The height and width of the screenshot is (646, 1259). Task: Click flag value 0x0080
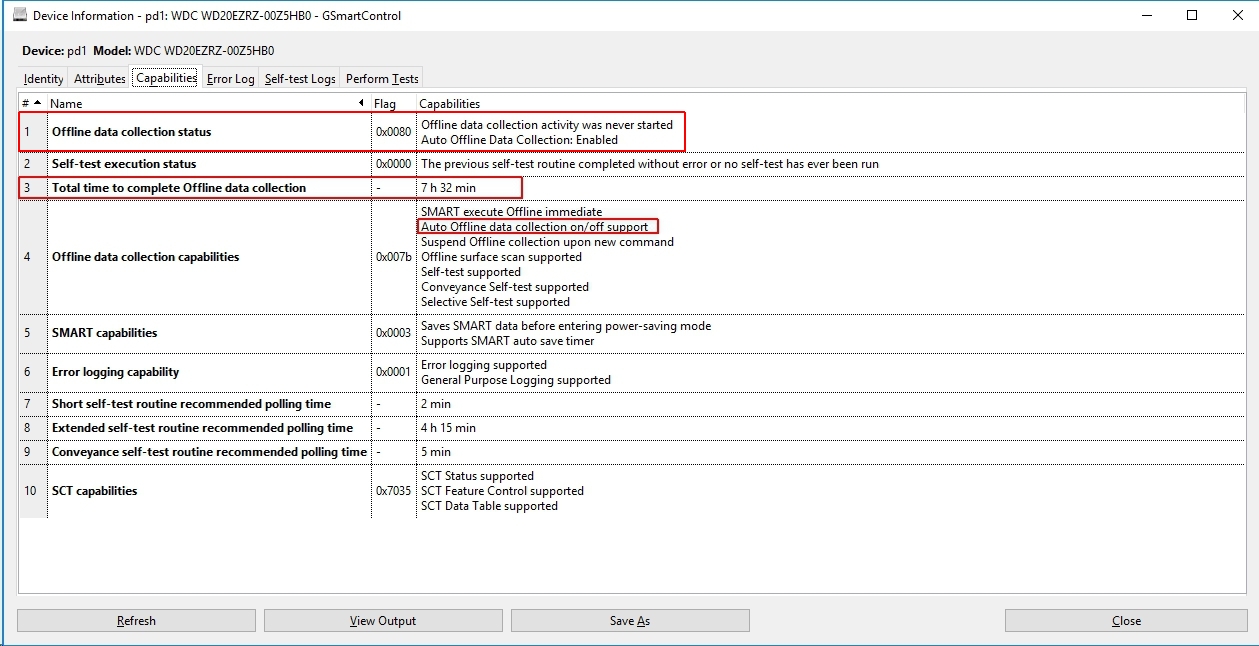coord(393,132)
